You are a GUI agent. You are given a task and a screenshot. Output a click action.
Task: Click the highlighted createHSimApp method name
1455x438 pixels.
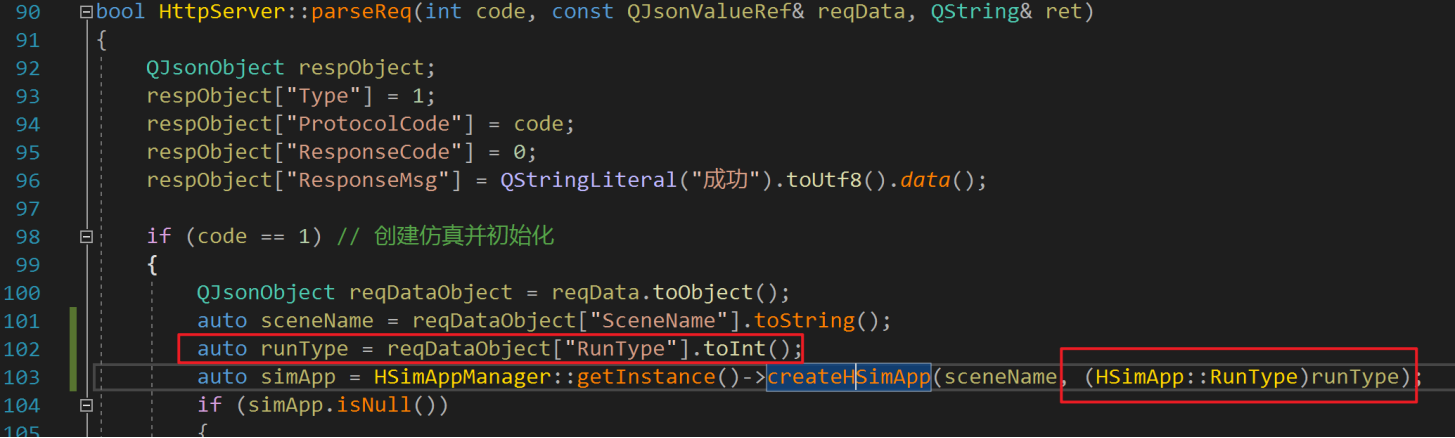(x=848, y=377)
